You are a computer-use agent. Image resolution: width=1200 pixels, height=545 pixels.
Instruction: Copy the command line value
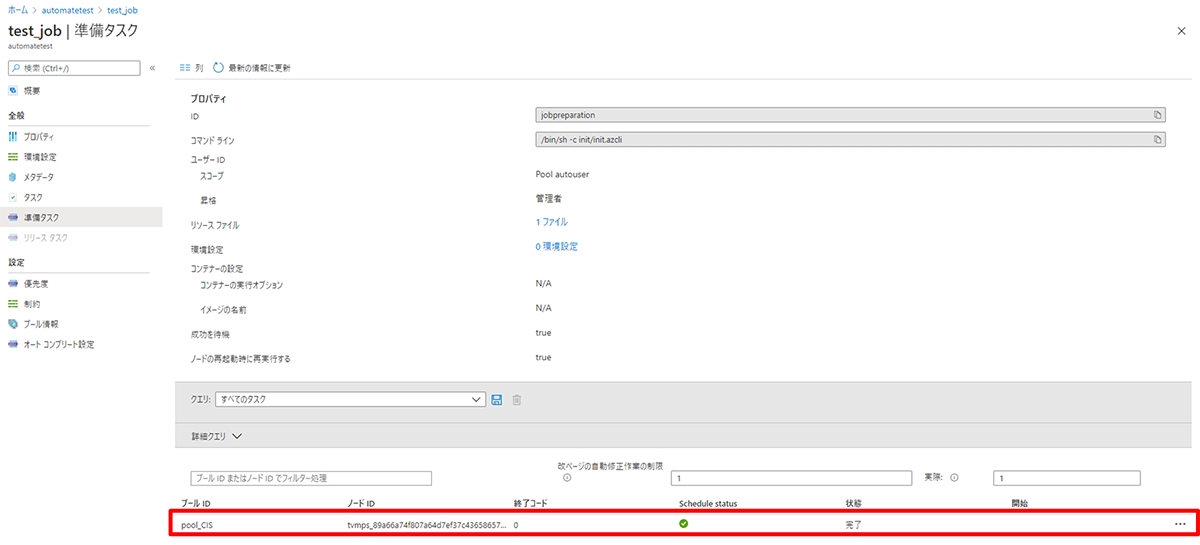1157,139
